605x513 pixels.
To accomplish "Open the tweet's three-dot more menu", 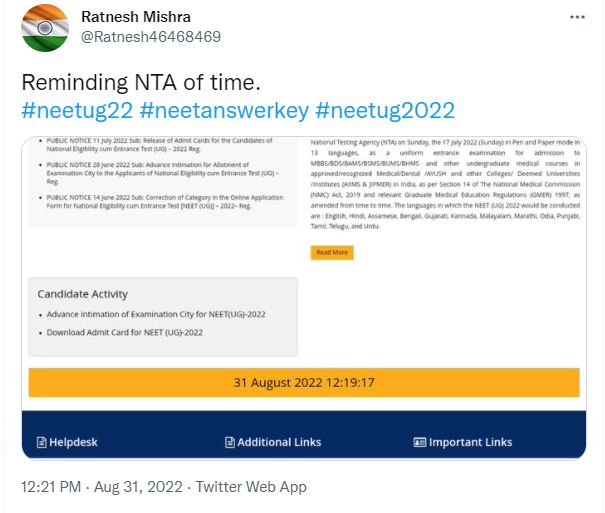I will 578,18.
